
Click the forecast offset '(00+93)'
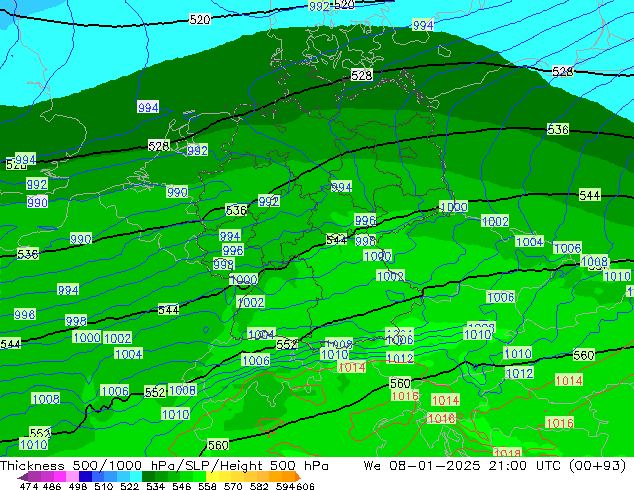597,466
